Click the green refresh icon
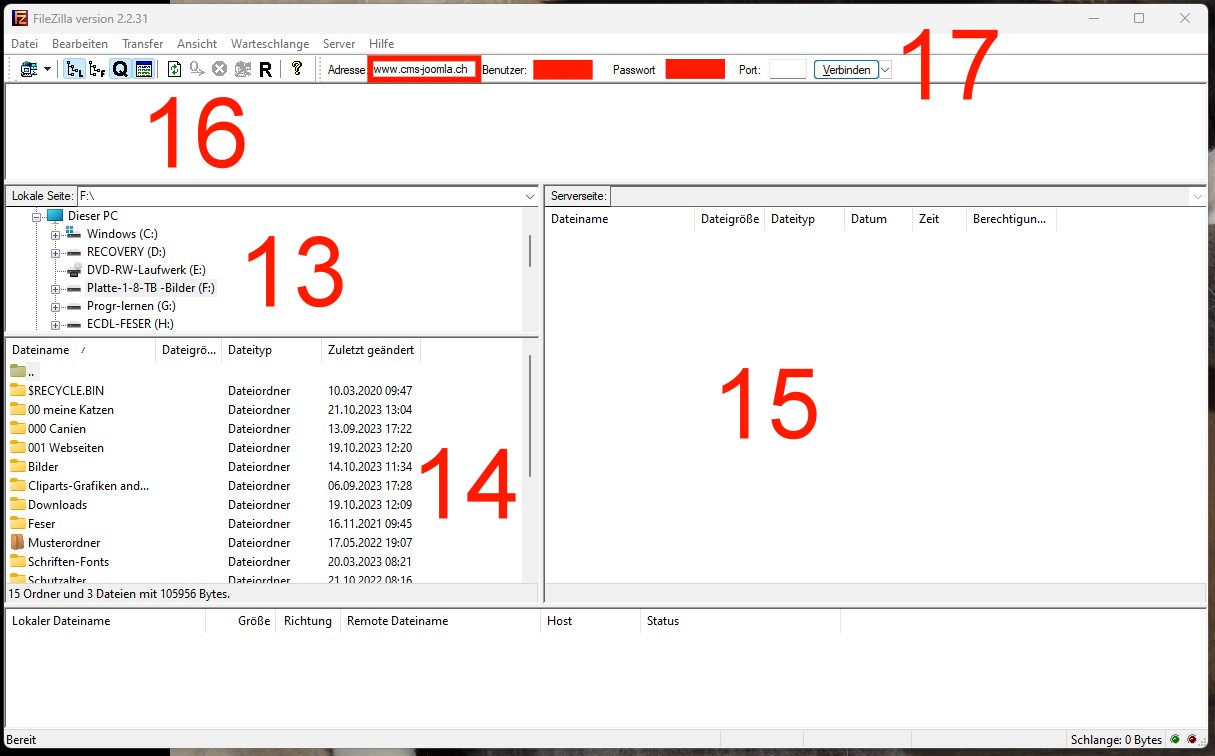Viewport: 1215px width, 756px height. pos(174,69)
